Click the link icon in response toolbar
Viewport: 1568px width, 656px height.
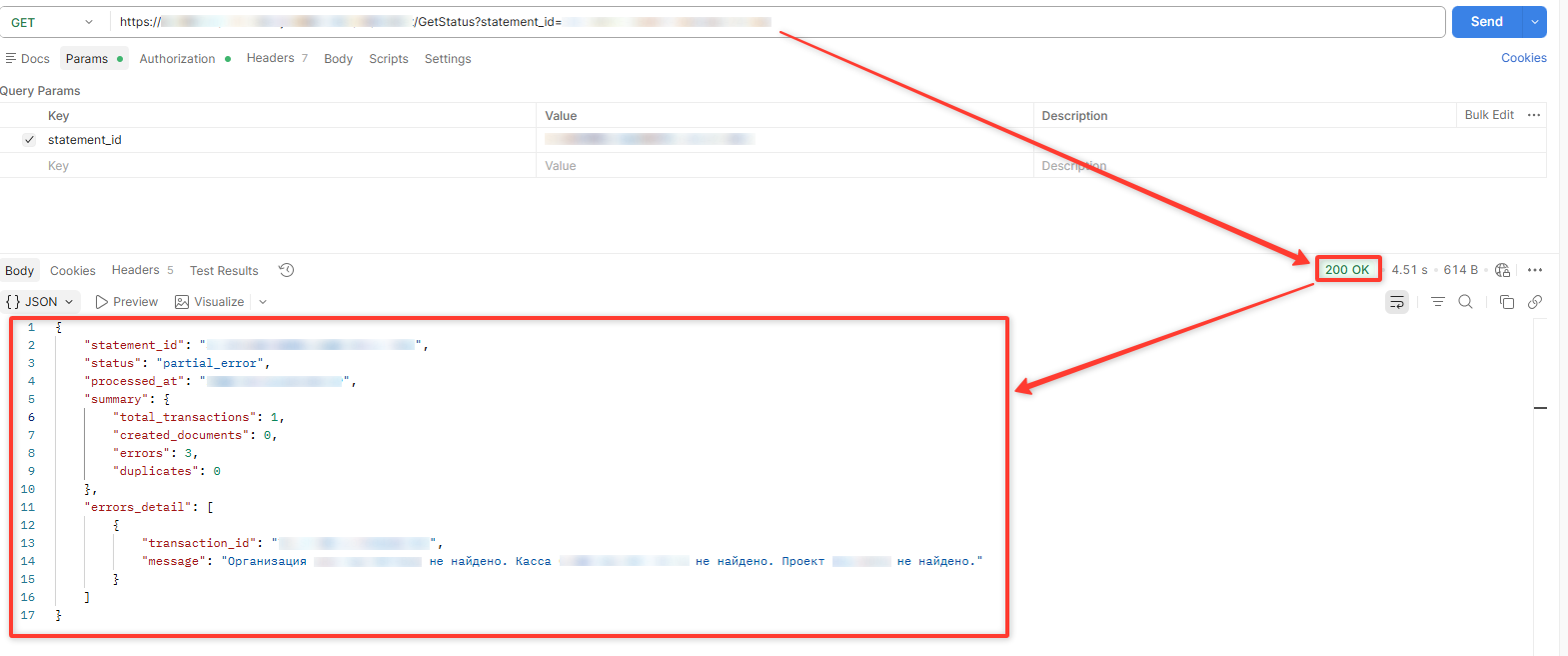(x=1535, y=302)
